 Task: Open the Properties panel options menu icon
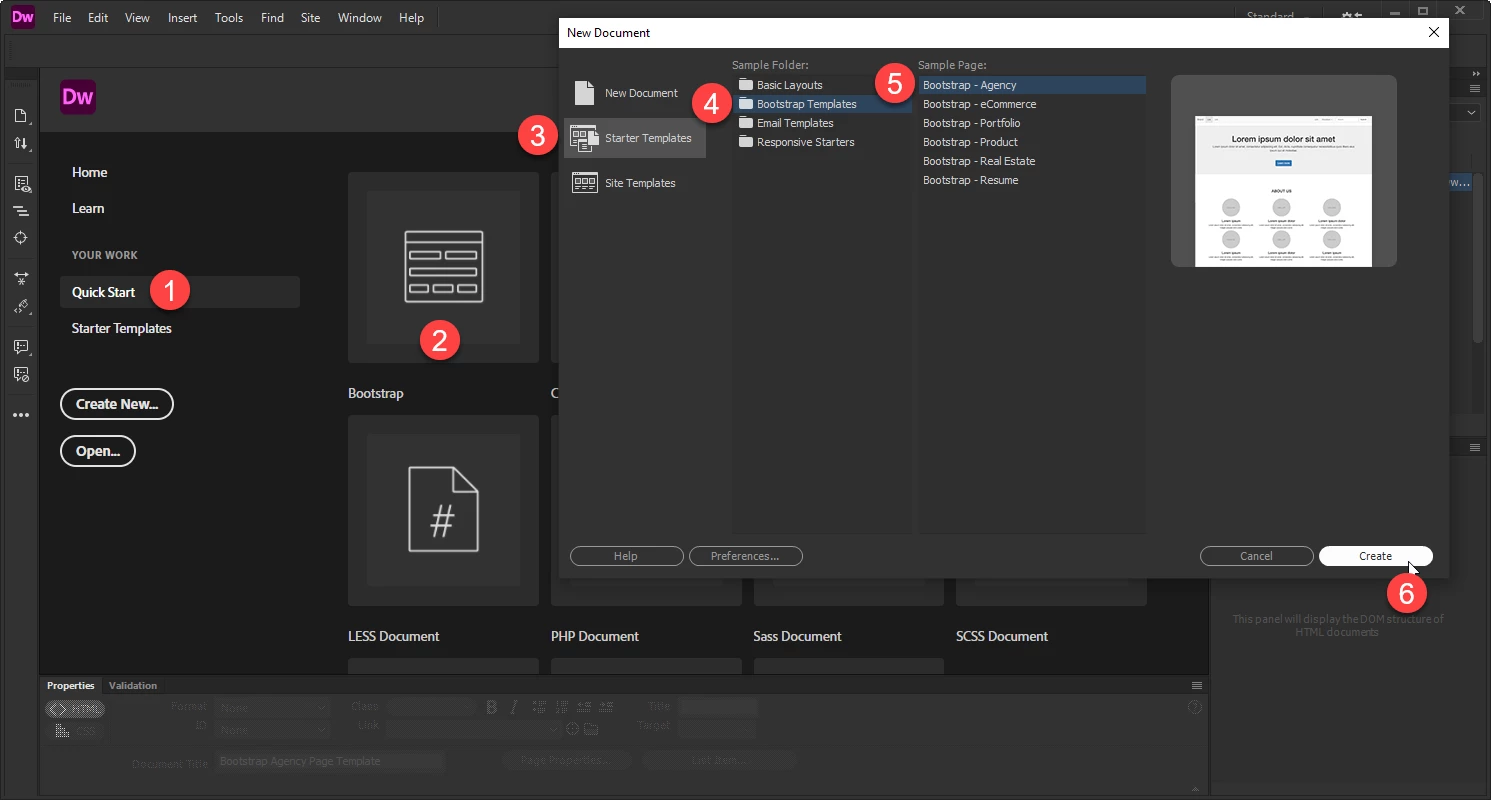(1196, 685)
